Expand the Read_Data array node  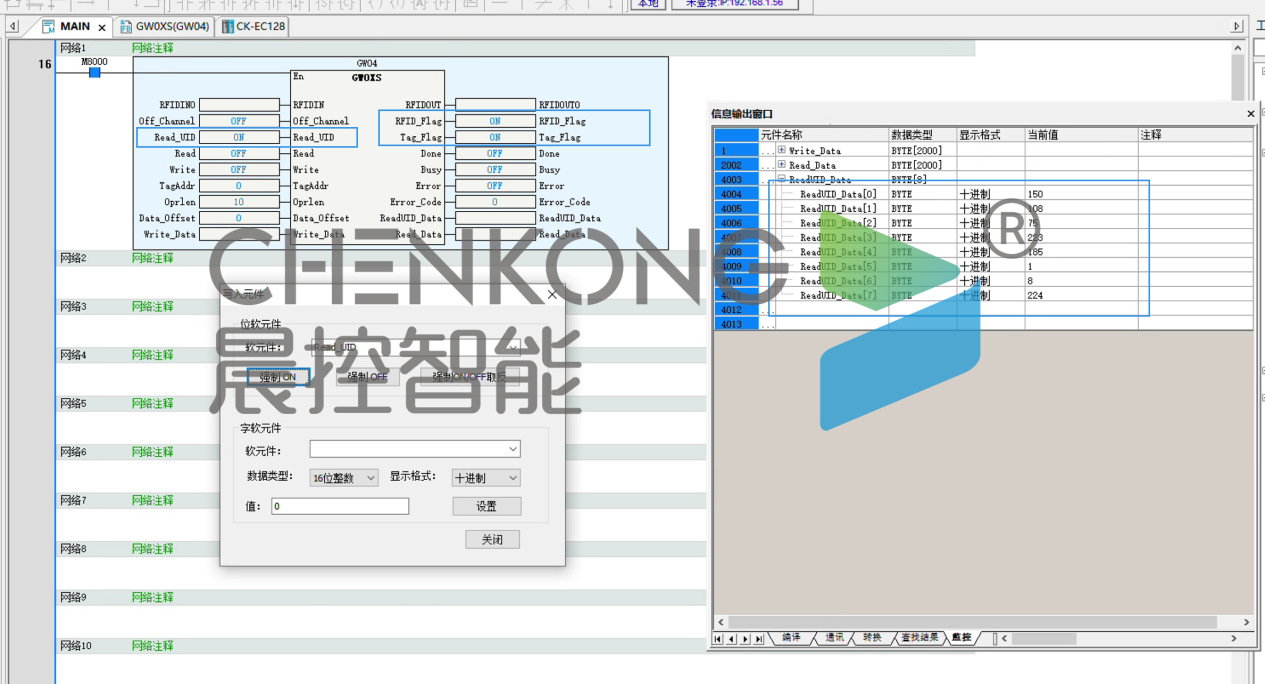(x=782, y=165)
